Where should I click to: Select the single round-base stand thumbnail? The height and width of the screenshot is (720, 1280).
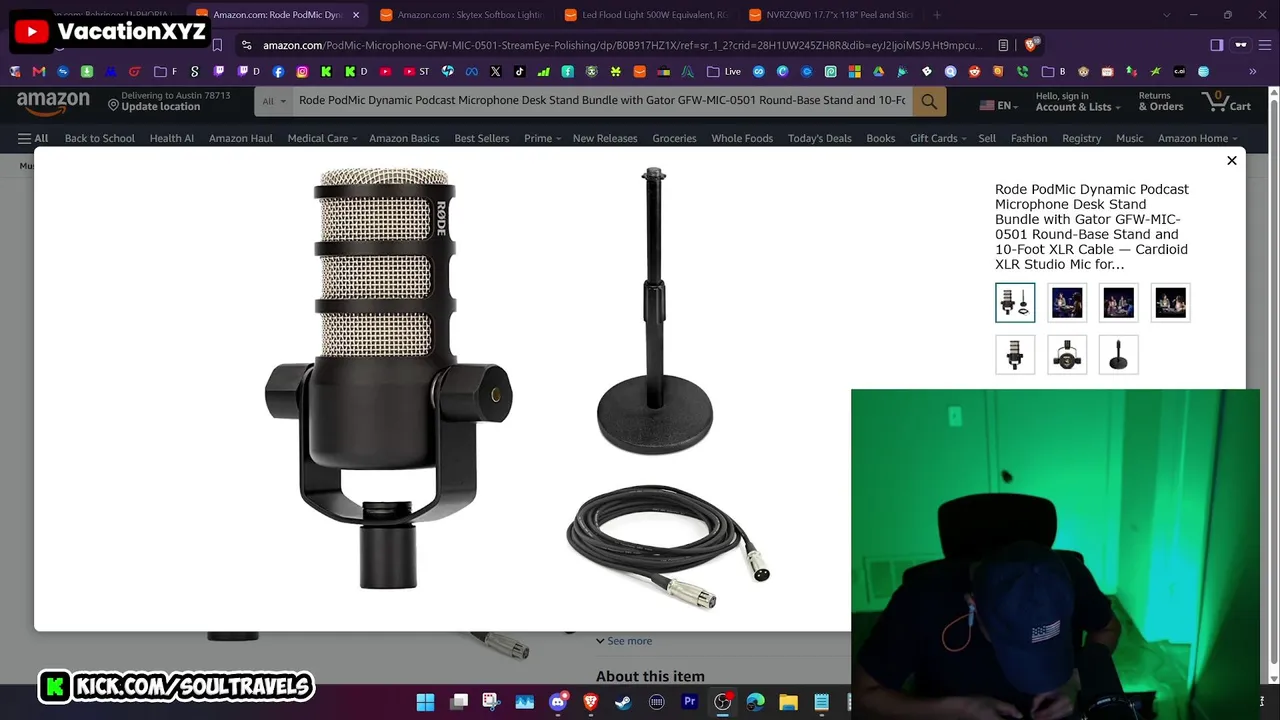click(x=1119, y=354)
